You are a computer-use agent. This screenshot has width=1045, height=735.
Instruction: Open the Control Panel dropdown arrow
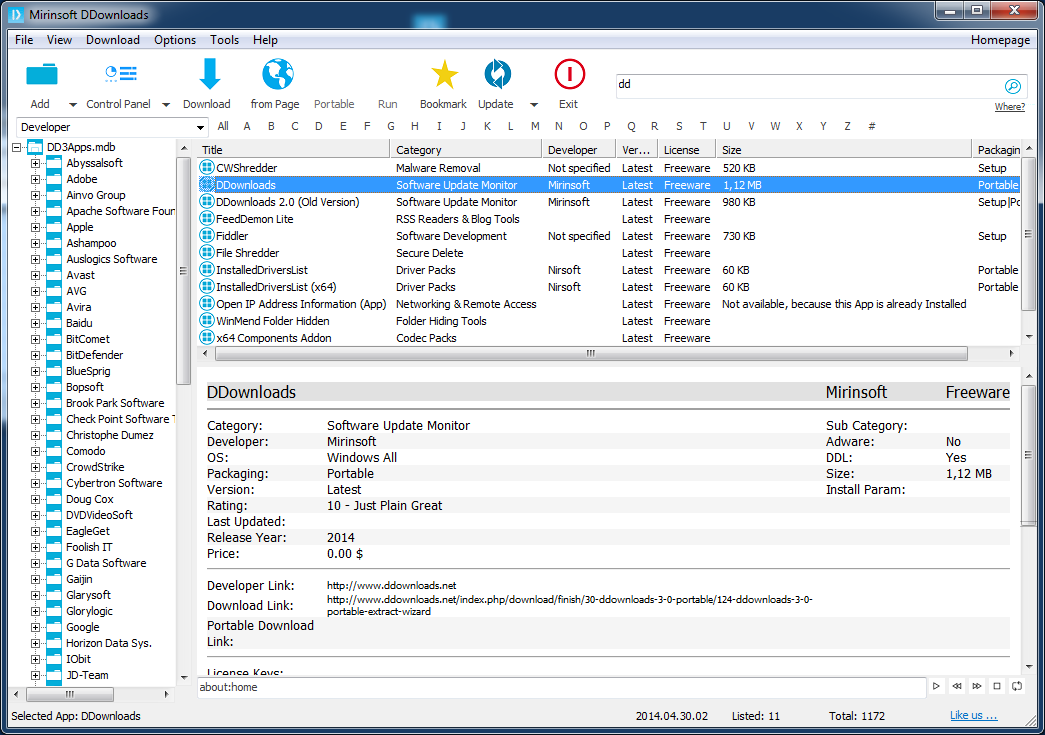point(166,105)
